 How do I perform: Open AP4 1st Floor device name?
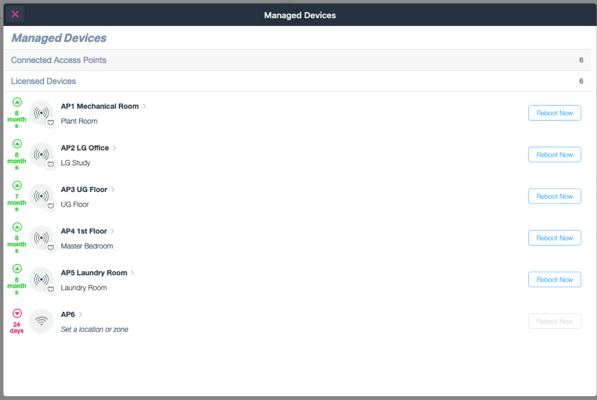[84, 231]
